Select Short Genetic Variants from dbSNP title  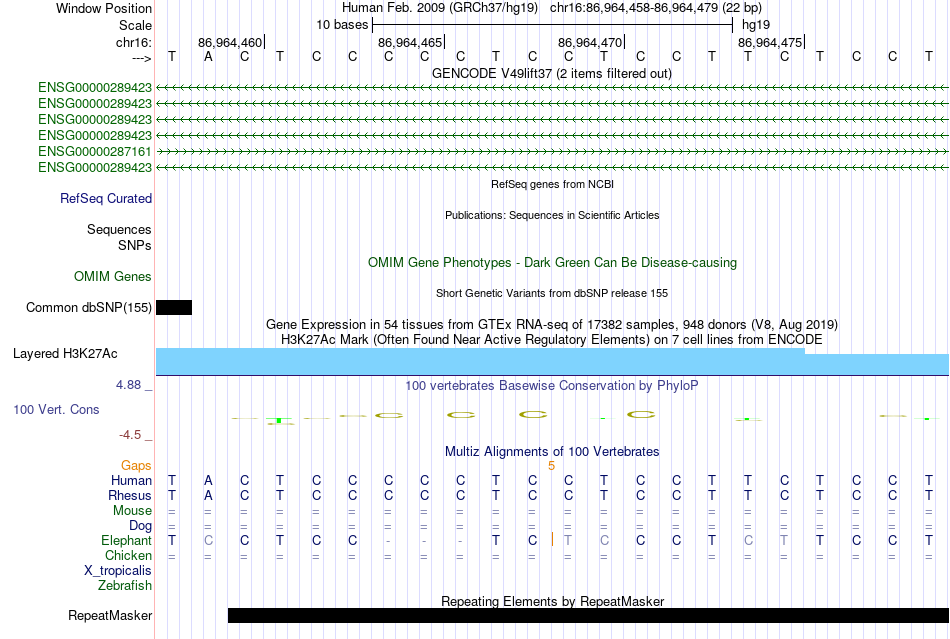552,293
